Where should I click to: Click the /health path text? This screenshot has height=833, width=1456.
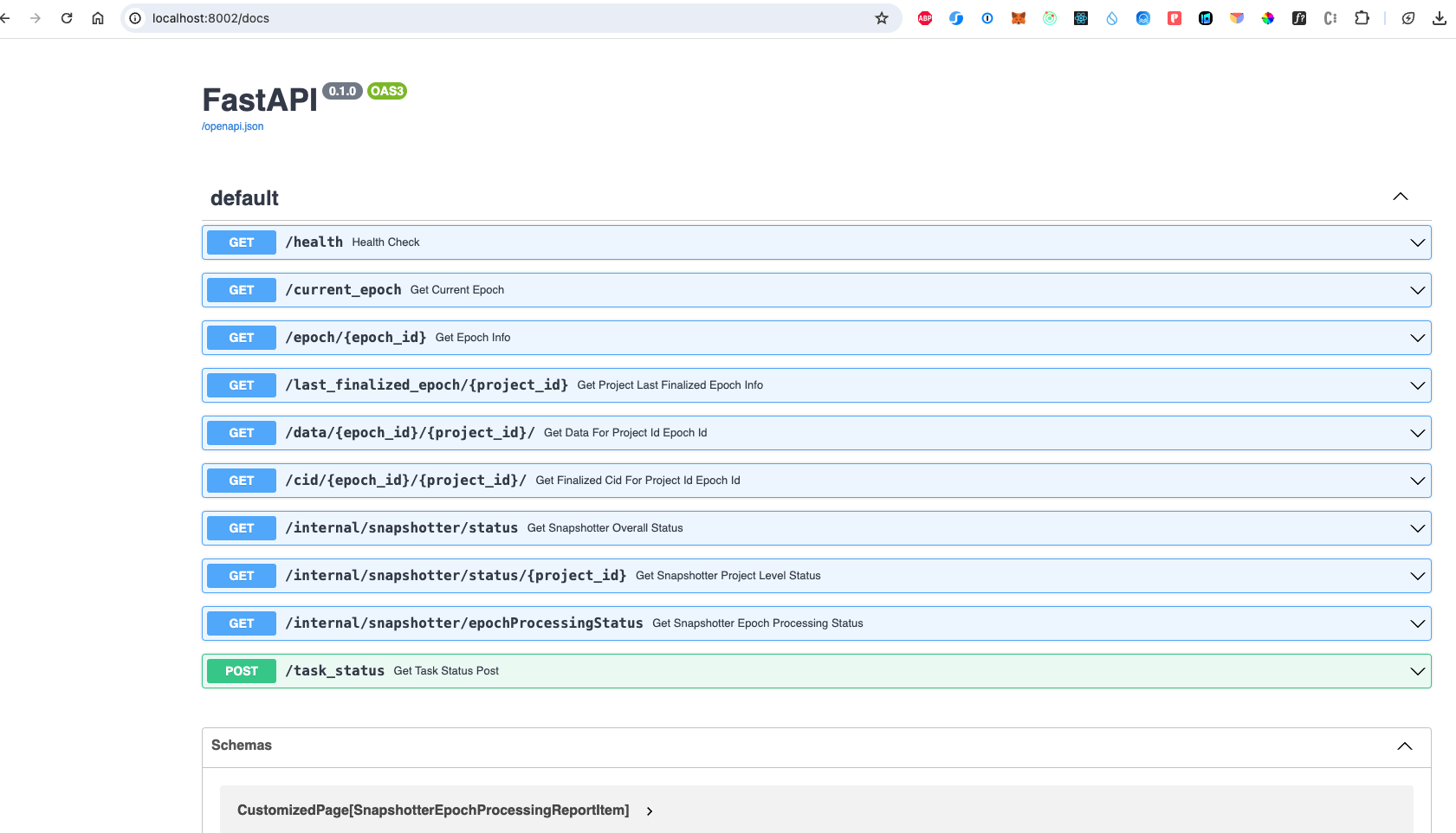pyautogui.click(x=314, y=242)
